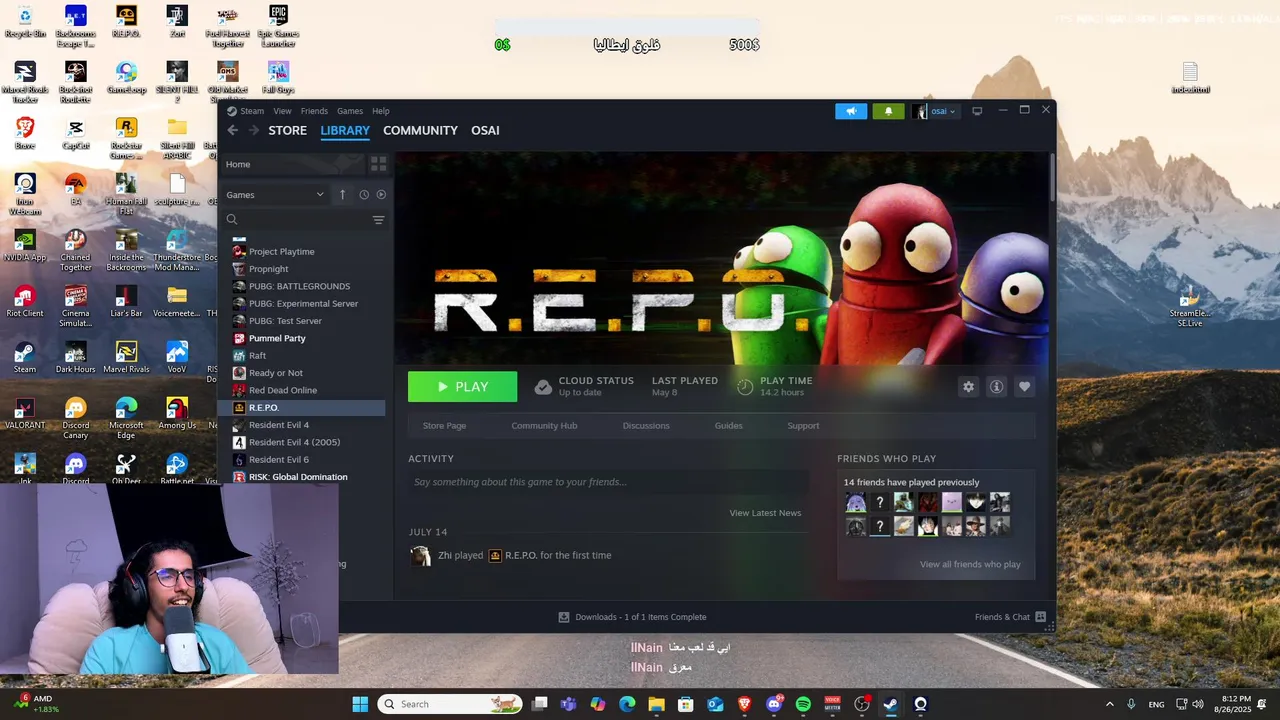The width and height of the screenshot is (1280, 720).
Task: Search library games input field
Action: pos(297,220)
